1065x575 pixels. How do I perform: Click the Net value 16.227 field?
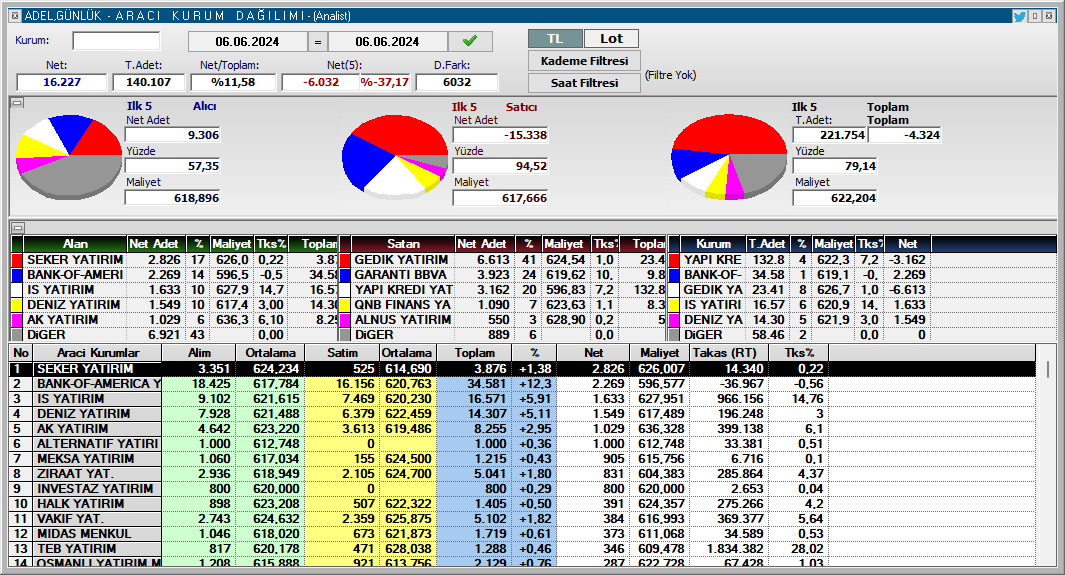click(62, 82)
